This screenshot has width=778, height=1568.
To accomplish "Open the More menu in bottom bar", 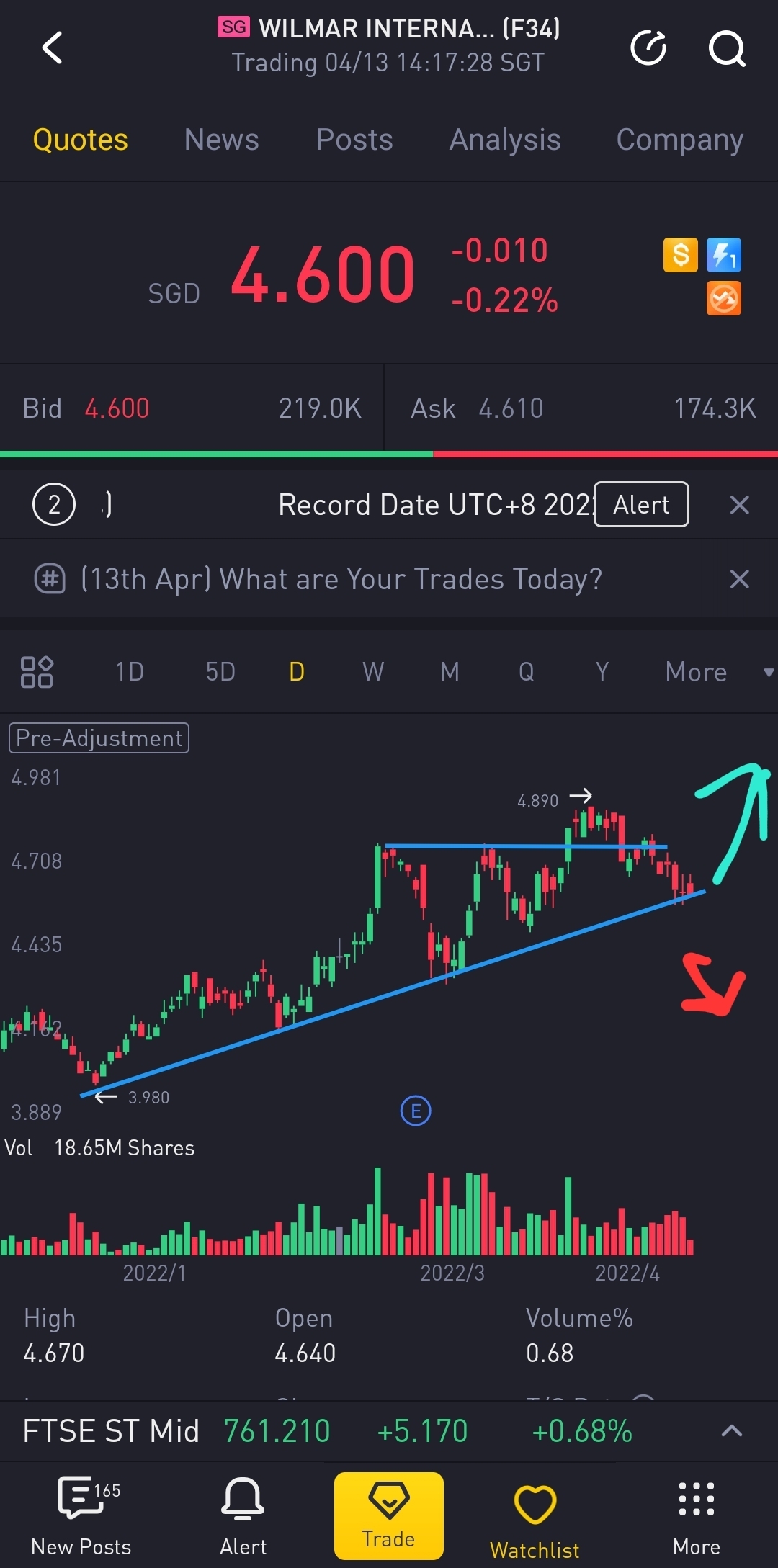I will tap(696, 1513).
